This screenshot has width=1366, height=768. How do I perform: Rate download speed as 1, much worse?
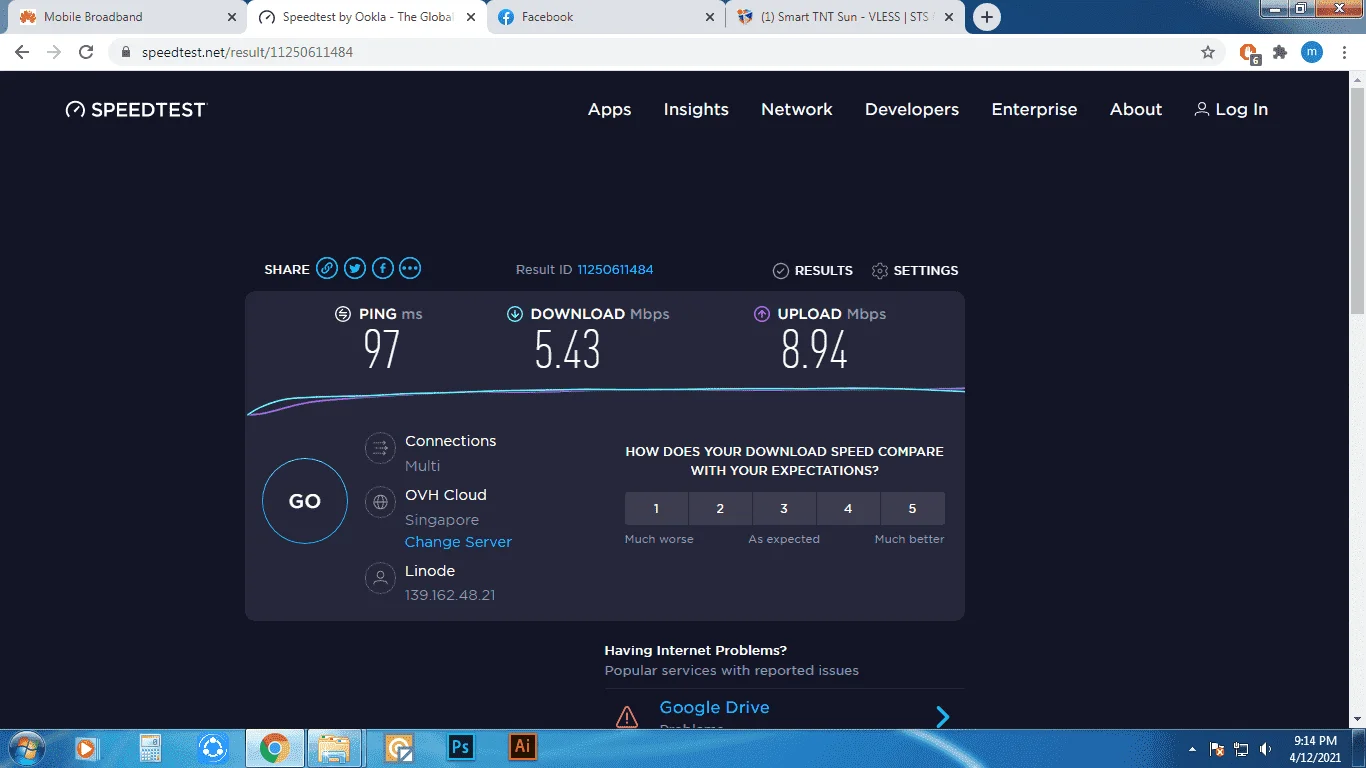point(656,508)
